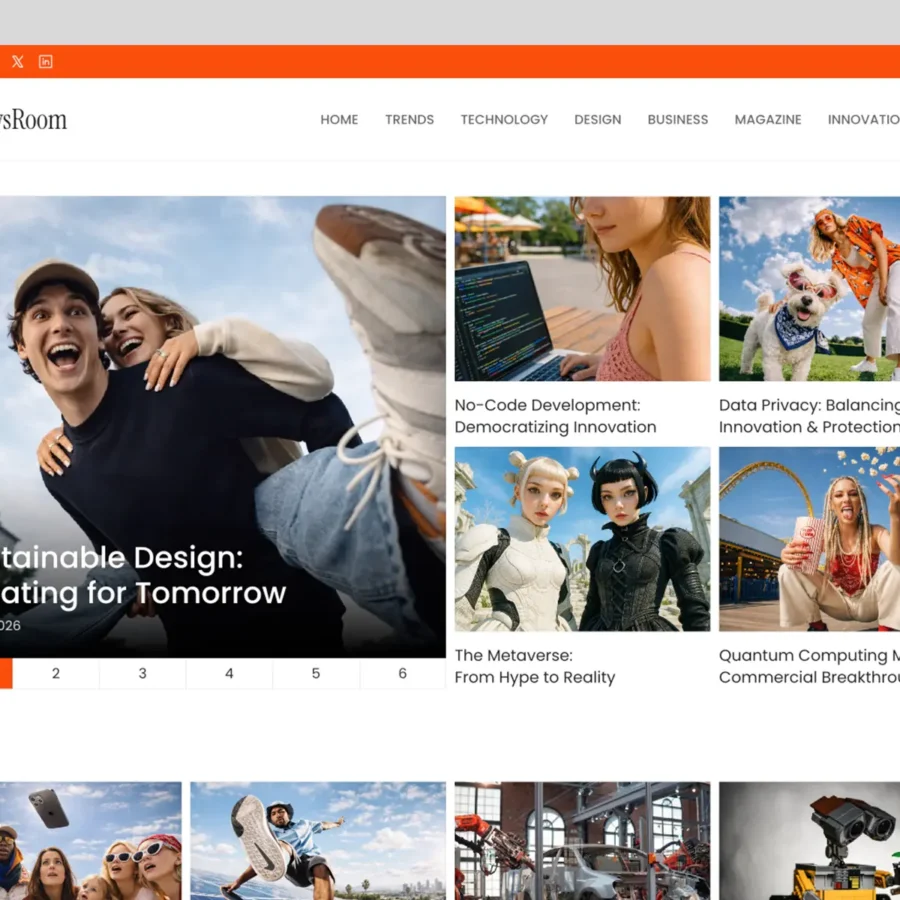Read Quantum Computing commercial breakthrough article
Image resolution: width=900 pixels, height=900 pixels.
pos(809,666)
